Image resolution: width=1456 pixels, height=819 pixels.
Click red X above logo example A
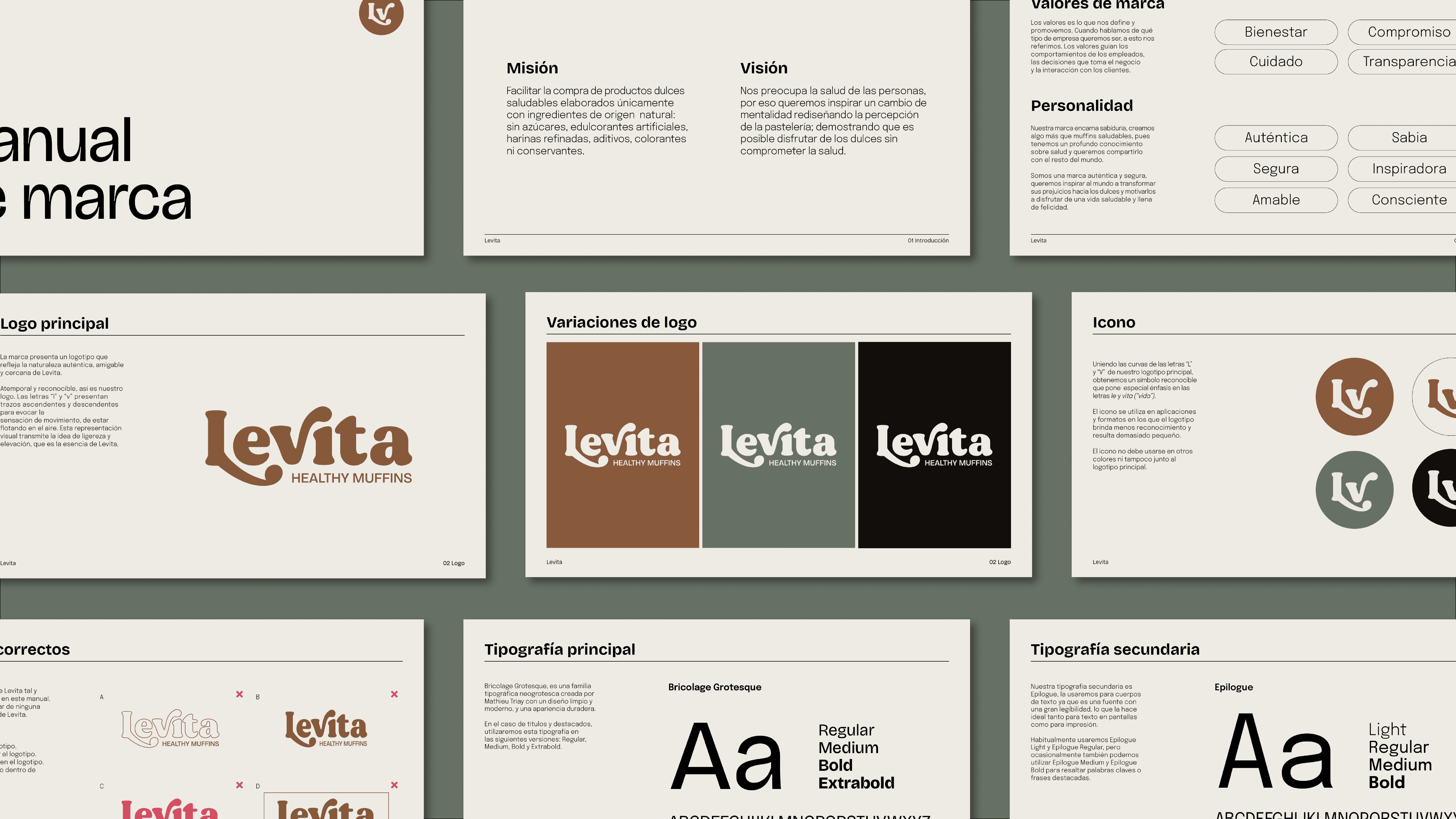tap(240, 694)
